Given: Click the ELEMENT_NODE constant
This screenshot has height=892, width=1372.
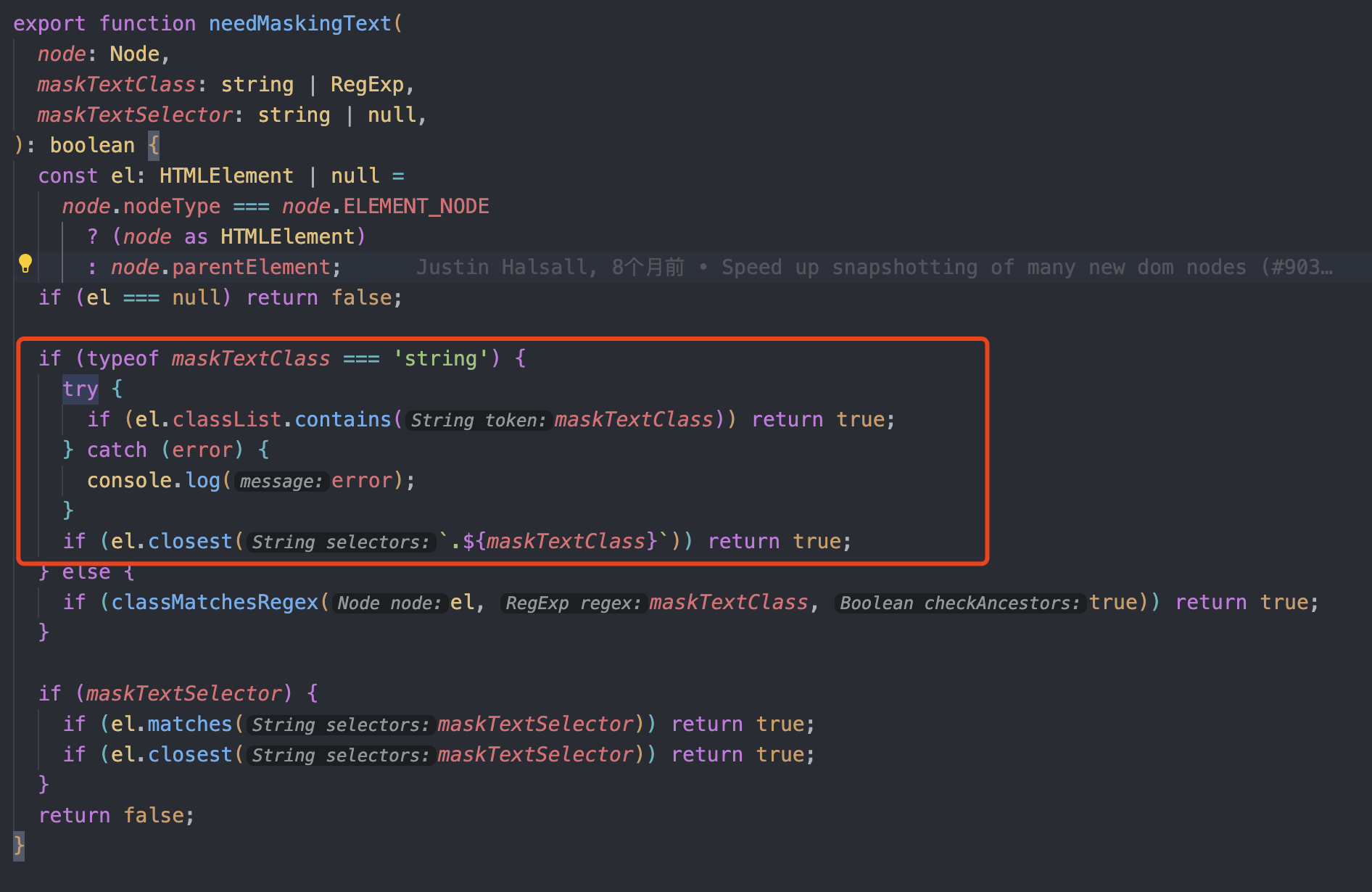Looking at the screenshot, I should (416, 206).
